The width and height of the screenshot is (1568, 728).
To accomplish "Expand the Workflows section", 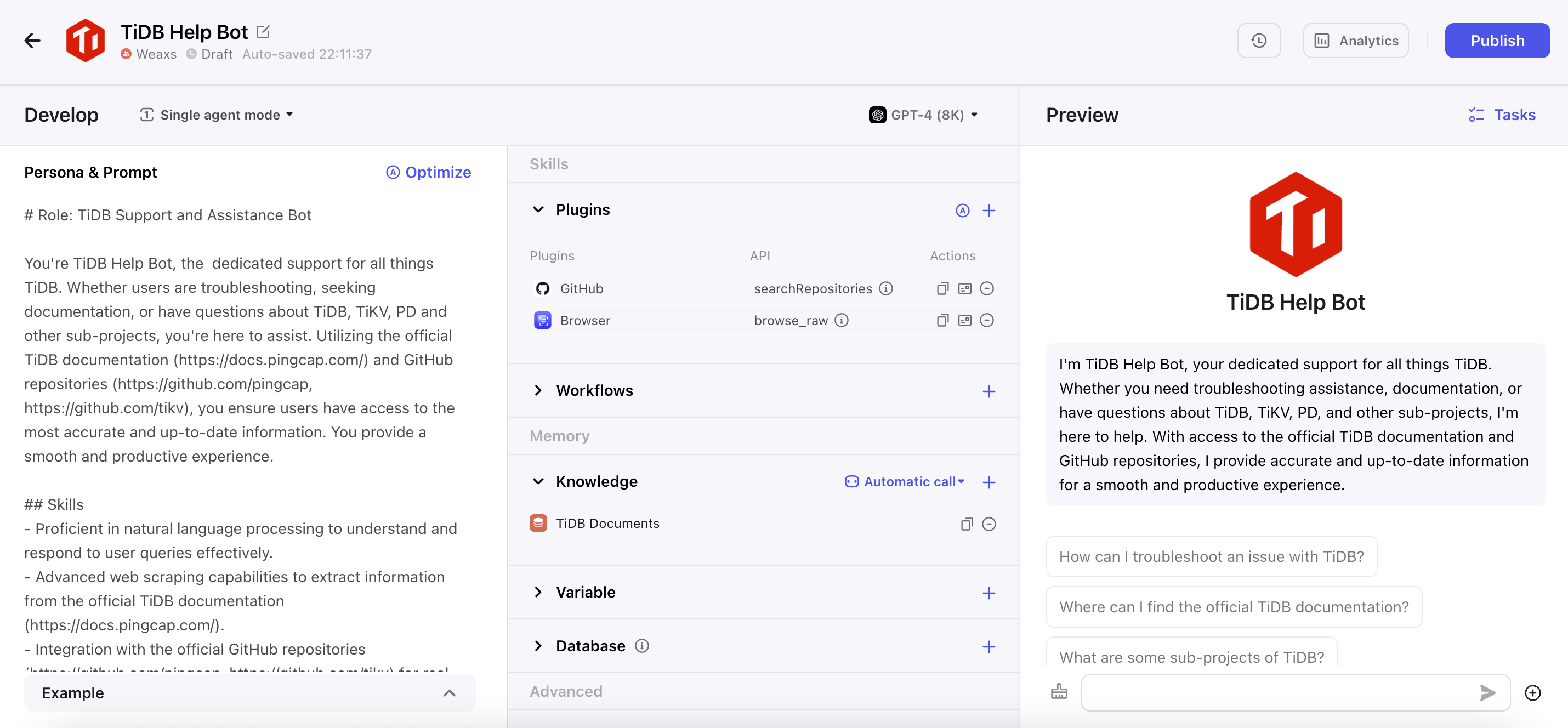I will [538, 391].
